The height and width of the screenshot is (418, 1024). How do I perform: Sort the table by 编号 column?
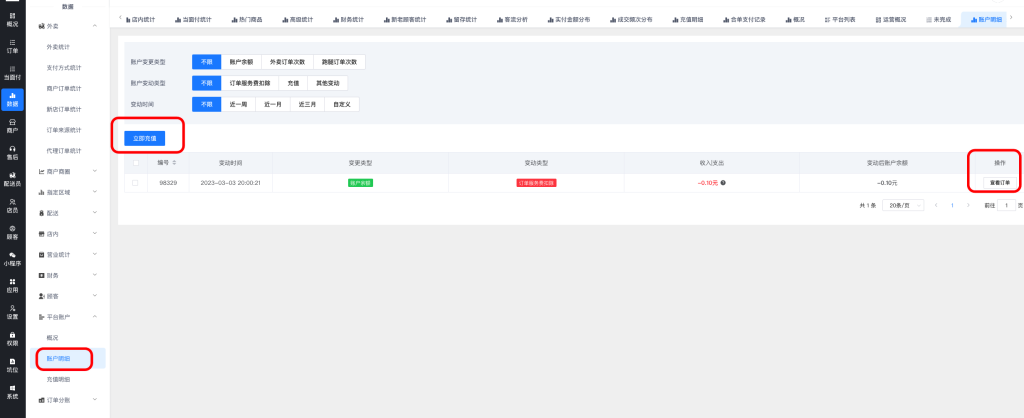175,162
